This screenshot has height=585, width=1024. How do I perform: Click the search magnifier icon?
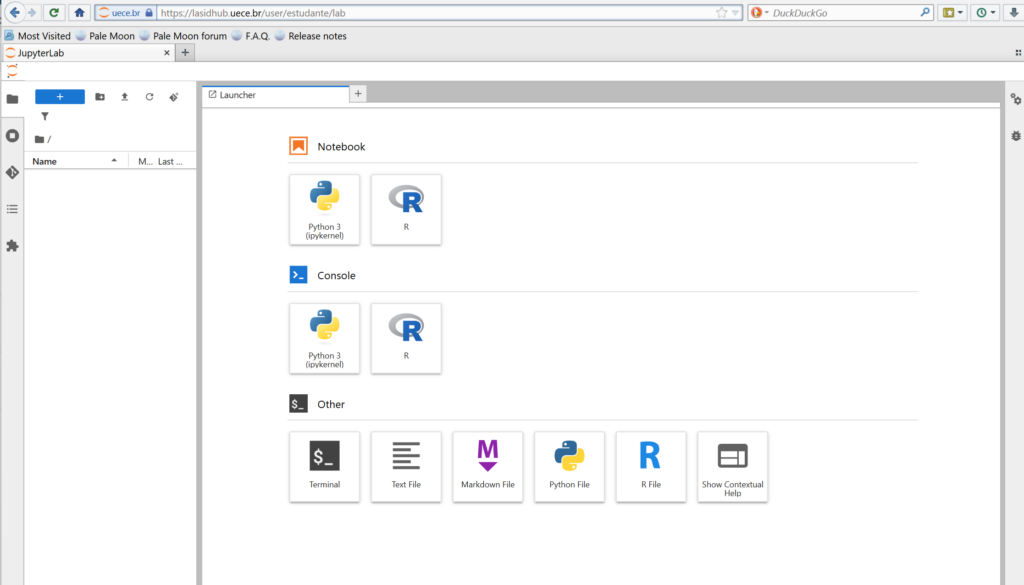[925, 12]
